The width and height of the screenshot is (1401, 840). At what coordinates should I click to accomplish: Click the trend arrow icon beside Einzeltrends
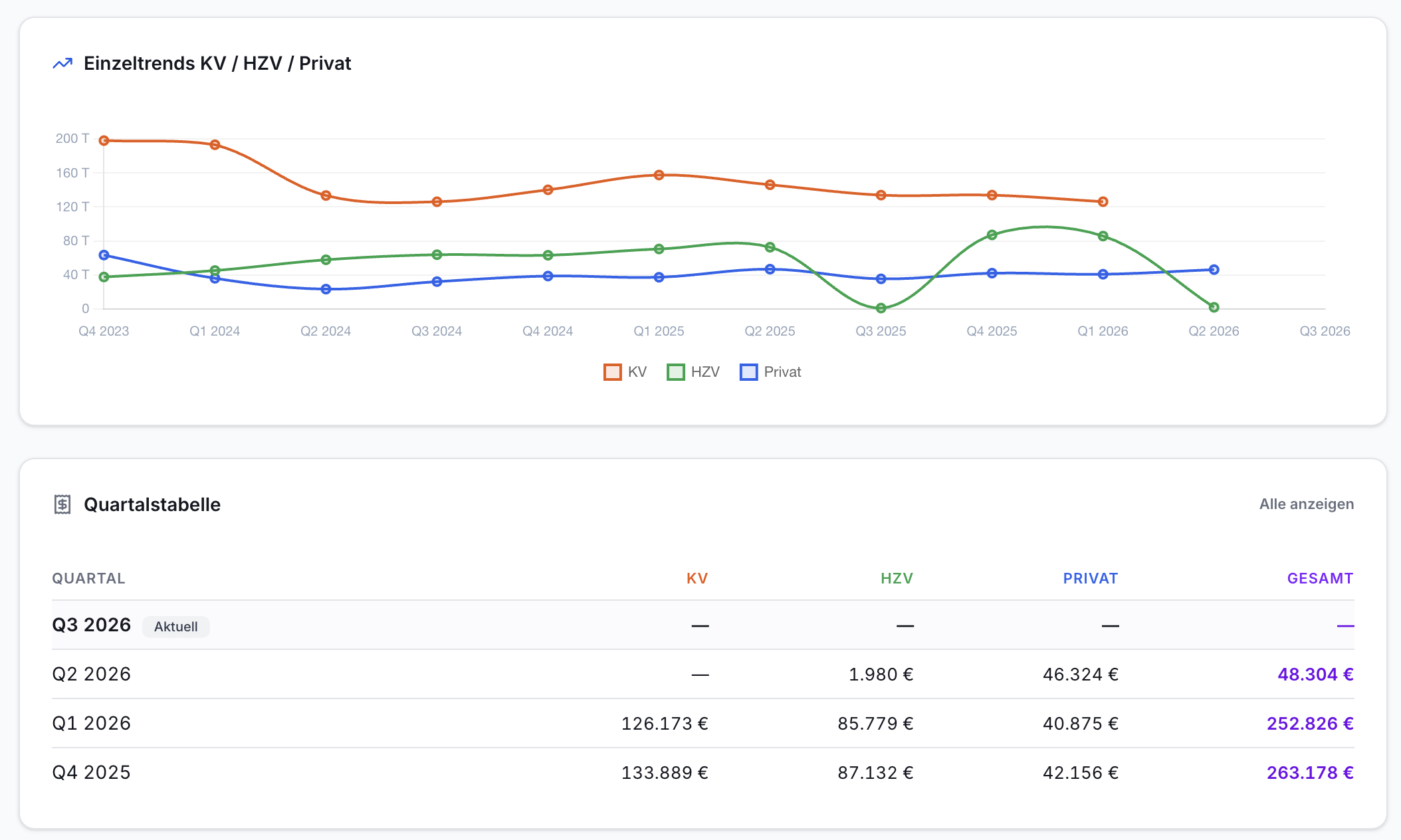tap(62, 63)
